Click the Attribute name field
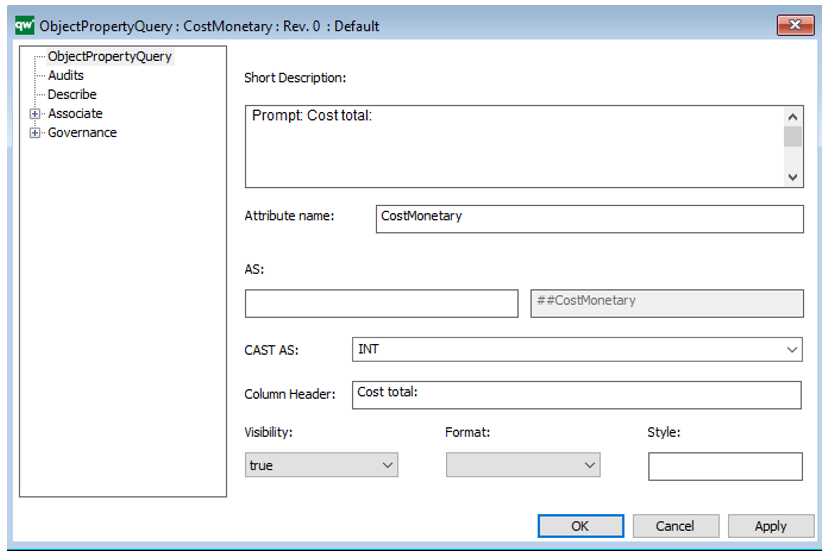The width and height of the screenshot is (829, 558). coord(589,218)
